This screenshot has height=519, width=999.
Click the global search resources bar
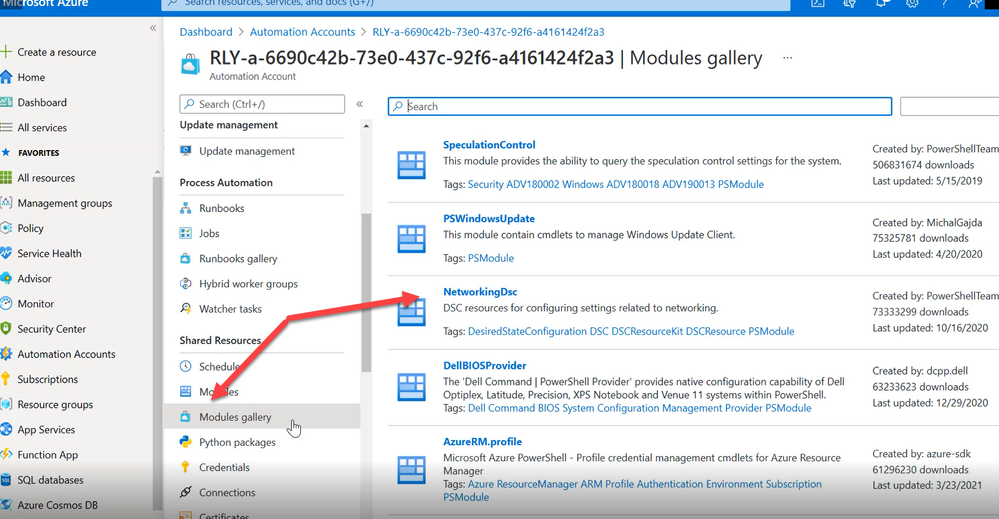click(476, 3)
